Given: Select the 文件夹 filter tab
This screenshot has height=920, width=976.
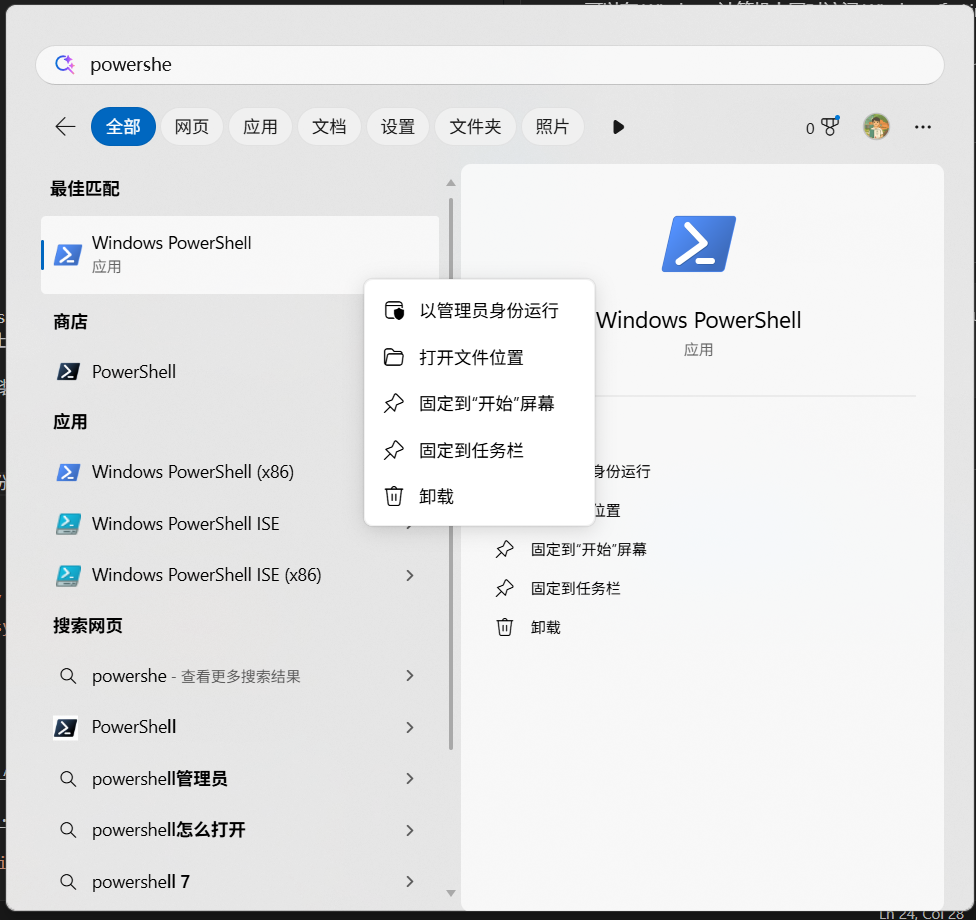Looking at the screenshot, I should pos(475,127).
